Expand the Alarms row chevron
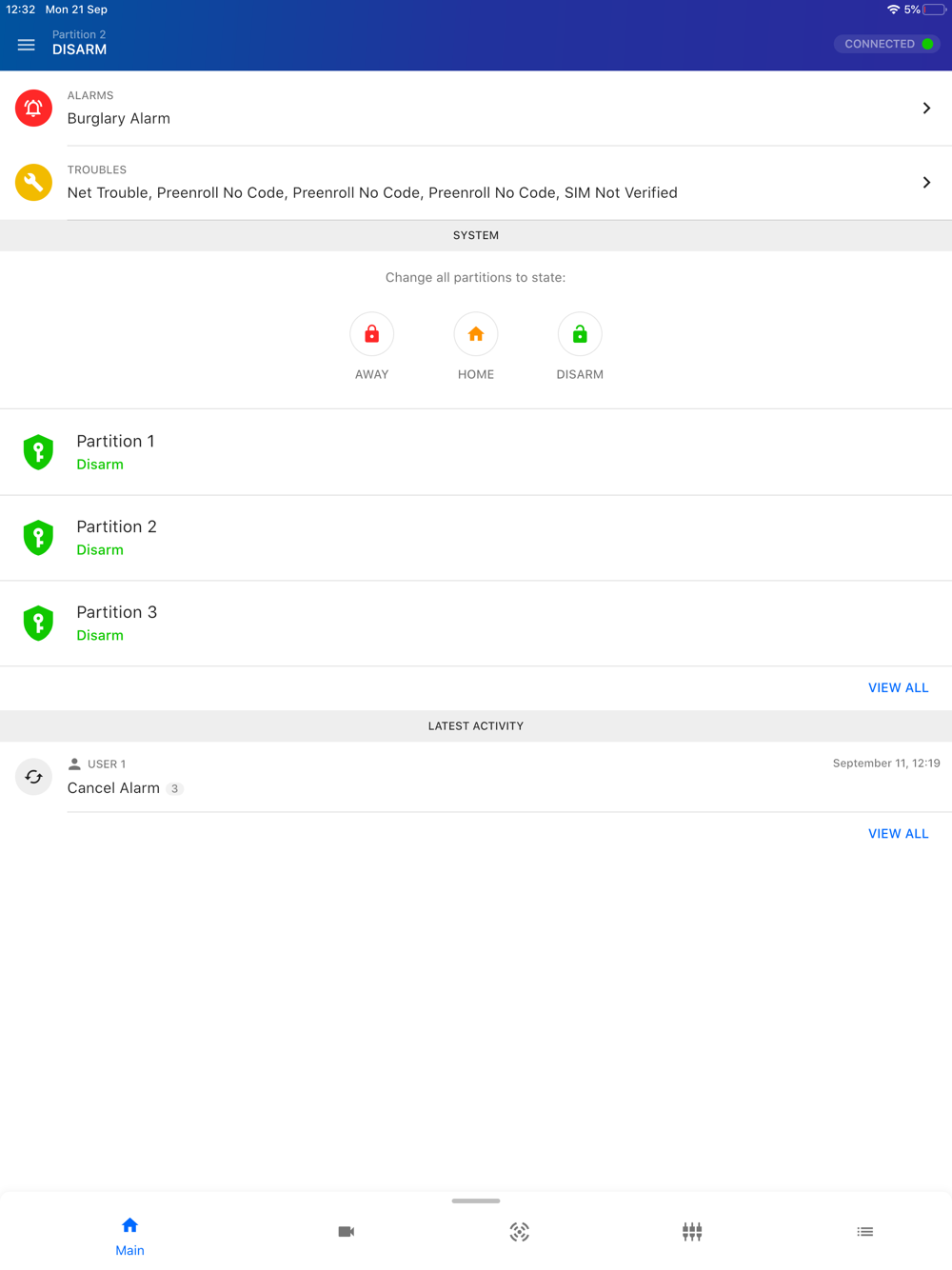 tap(926, 108)
